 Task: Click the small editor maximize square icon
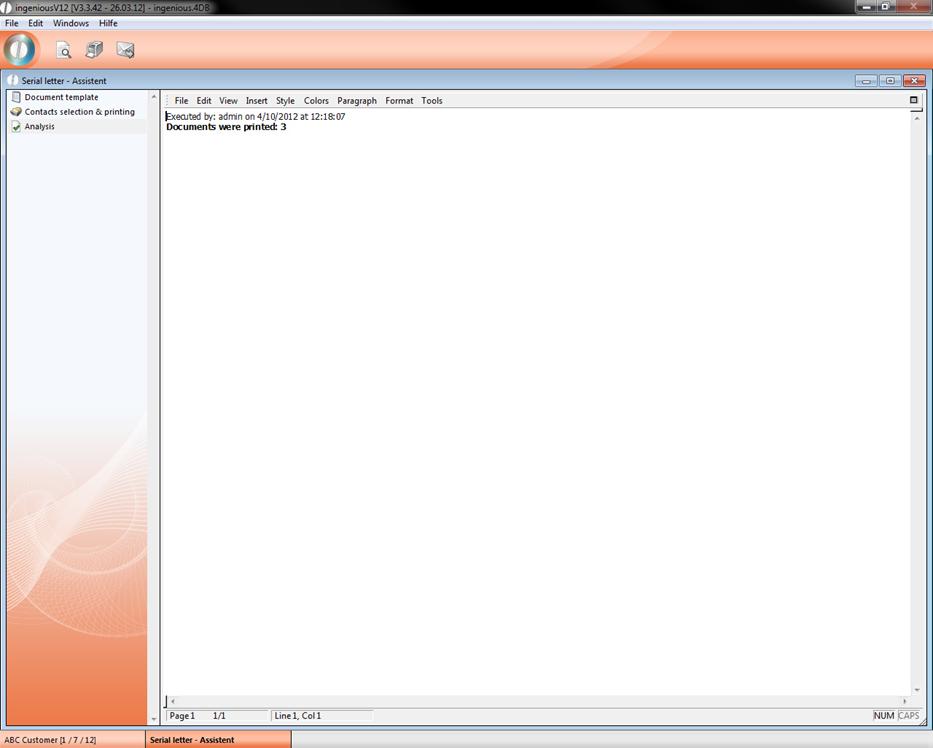coord(913,100)
